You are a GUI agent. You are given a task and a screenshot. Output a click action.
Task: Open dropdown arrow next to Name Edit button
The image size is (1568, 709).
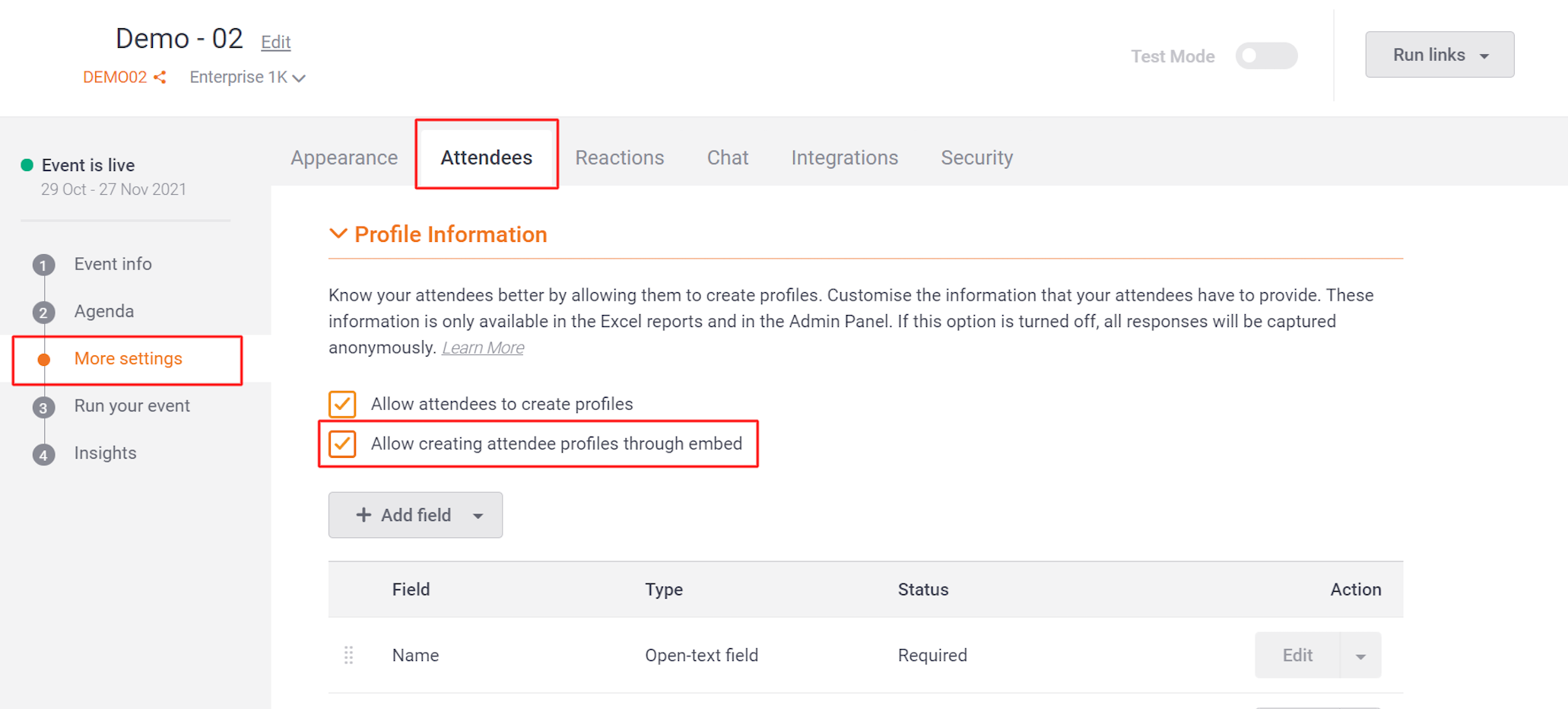(x=1360, y=655)
